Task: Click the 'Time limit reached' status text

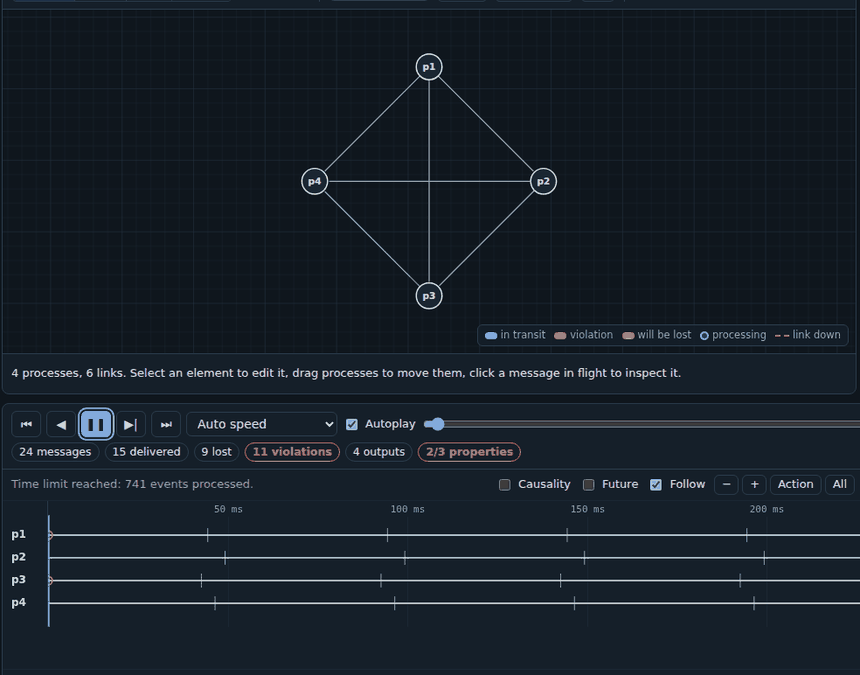Action: 132,484
